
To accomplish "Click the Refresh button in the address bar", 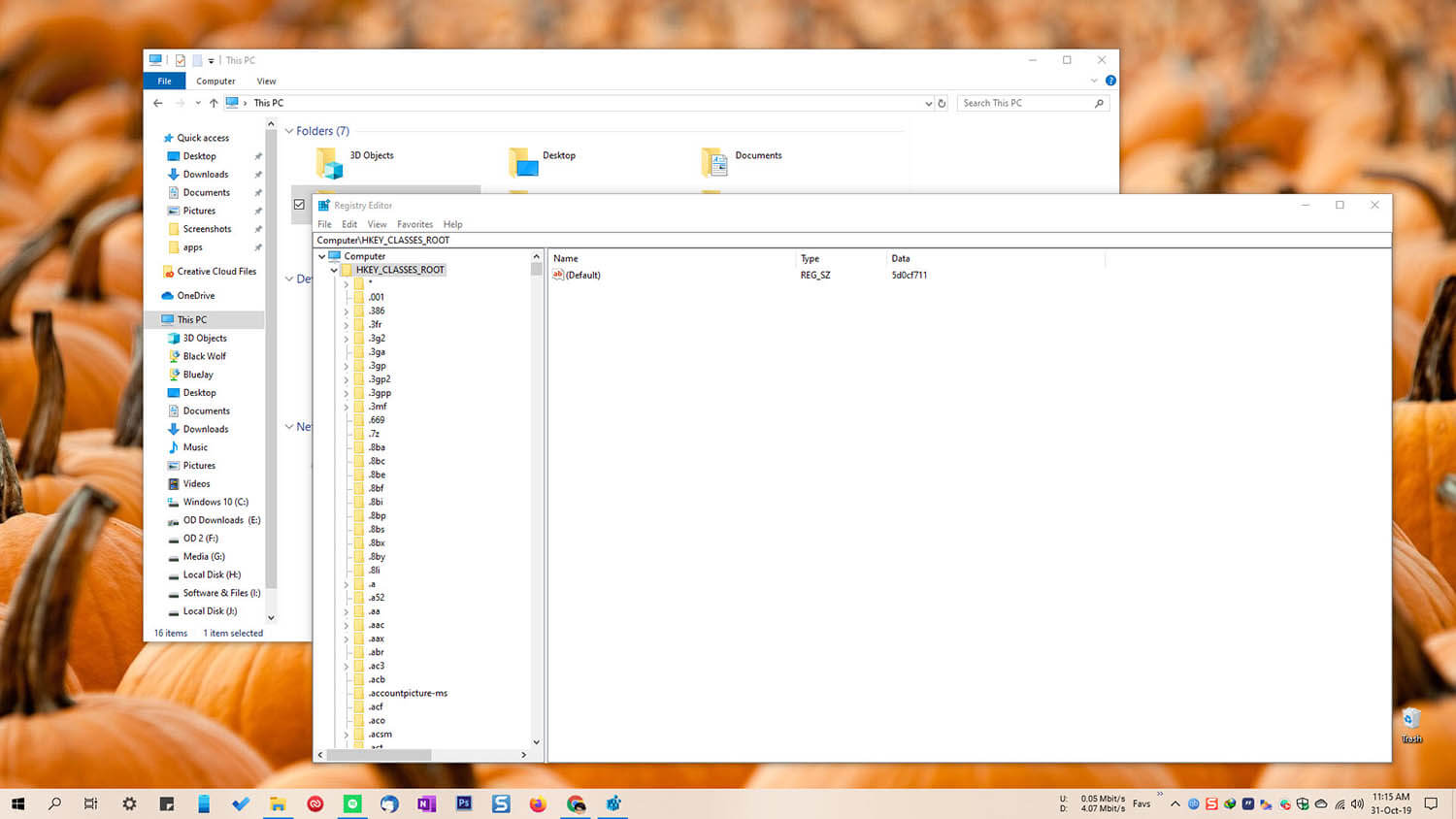I will point(943,103).
